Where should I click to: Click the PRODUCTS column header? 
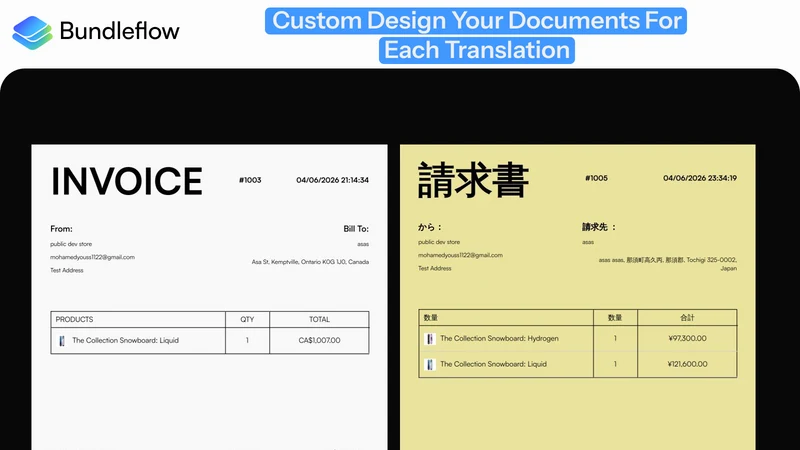tap(74, 319)
